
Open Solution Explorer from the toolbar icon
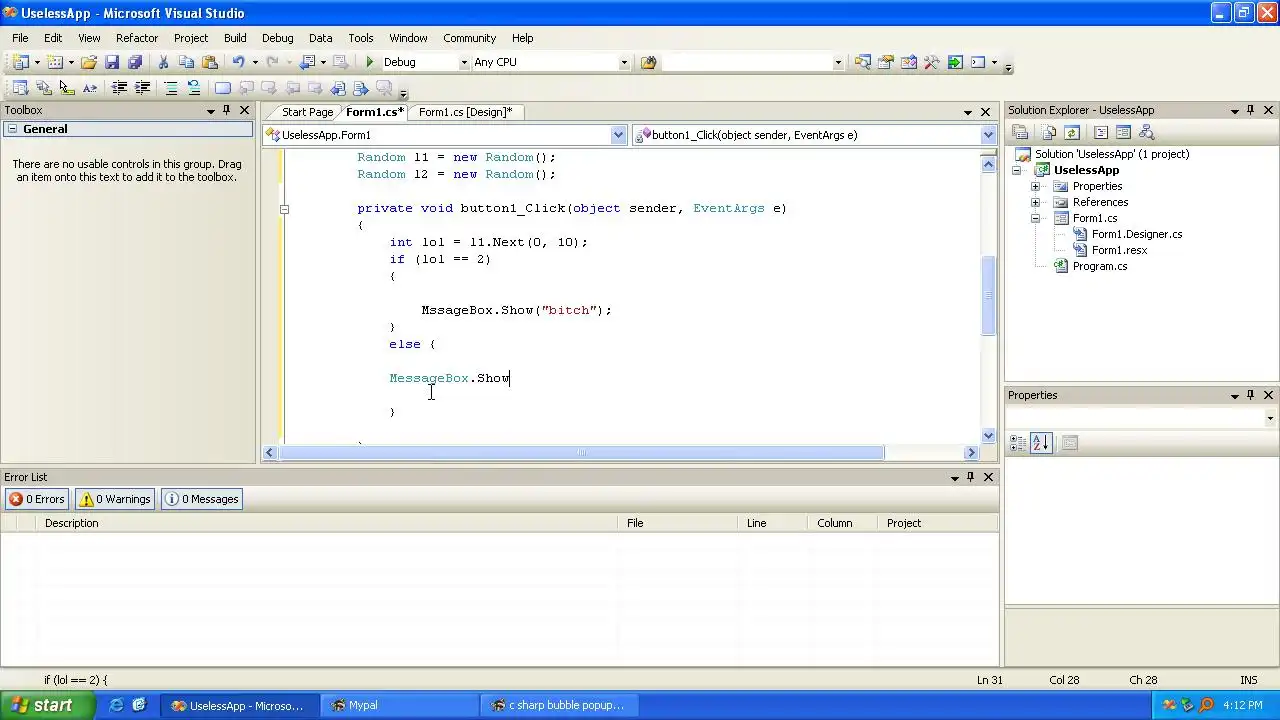coord(862,62)
